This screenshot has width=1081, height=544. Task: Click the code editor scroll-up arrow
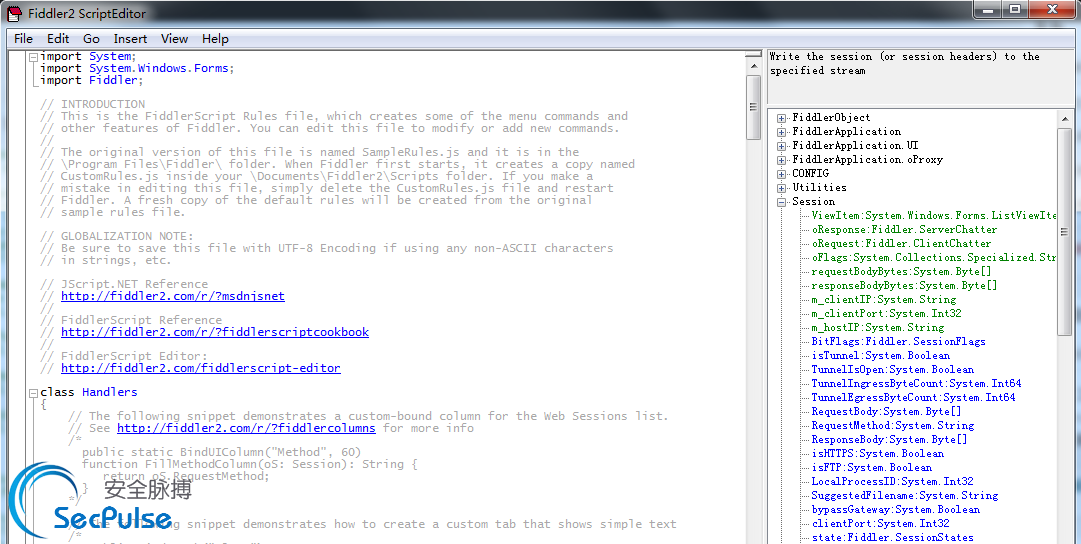[754, 64]
